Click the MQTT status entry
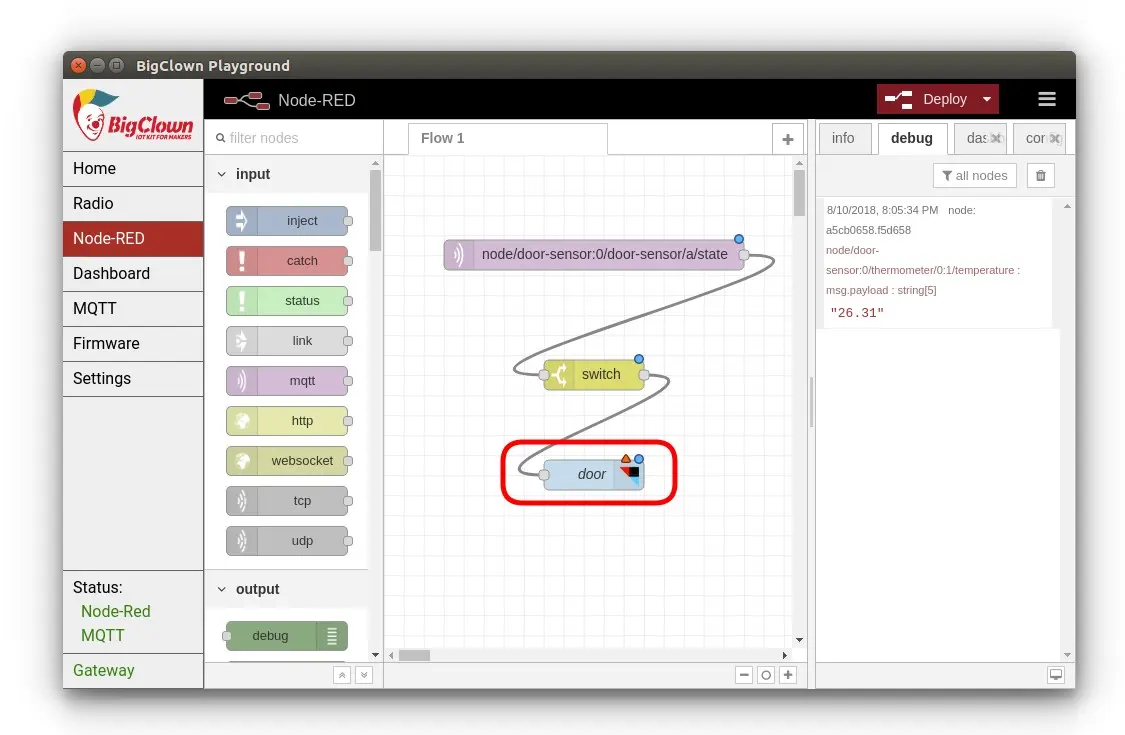Screen dimensions: 1125x735 click(103, 635)
